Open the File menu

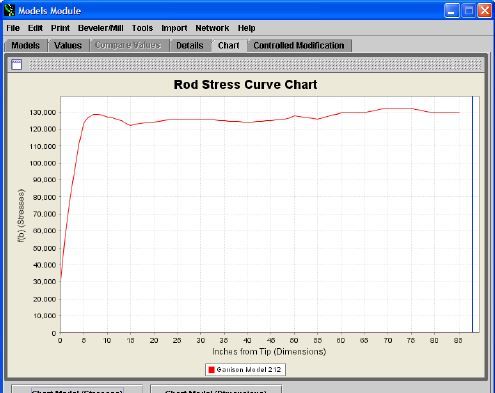click(x=13, y=28)
